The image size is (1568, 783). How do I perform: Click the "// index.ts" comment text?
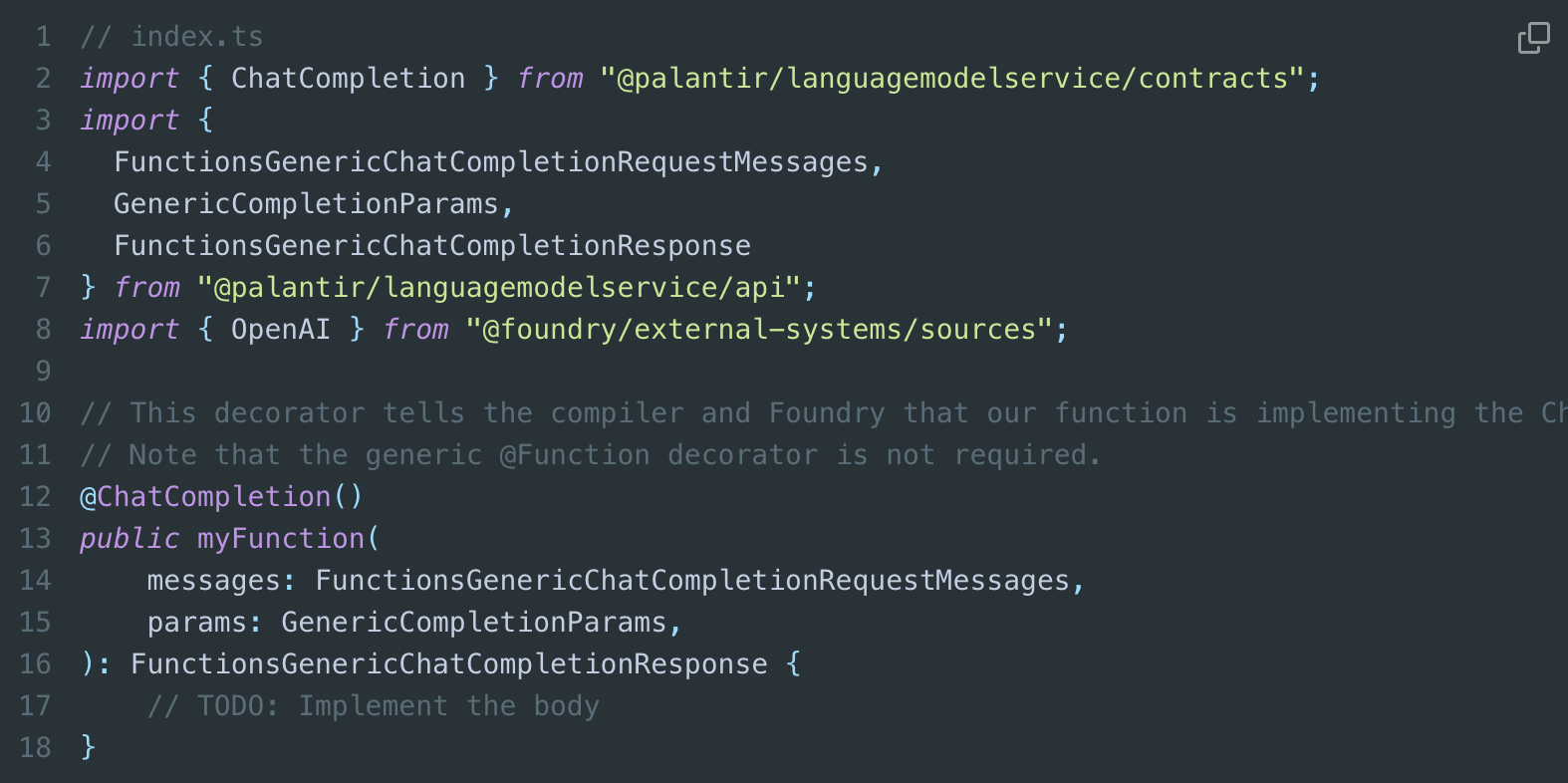pyautogui.click(x=171, y=37)
